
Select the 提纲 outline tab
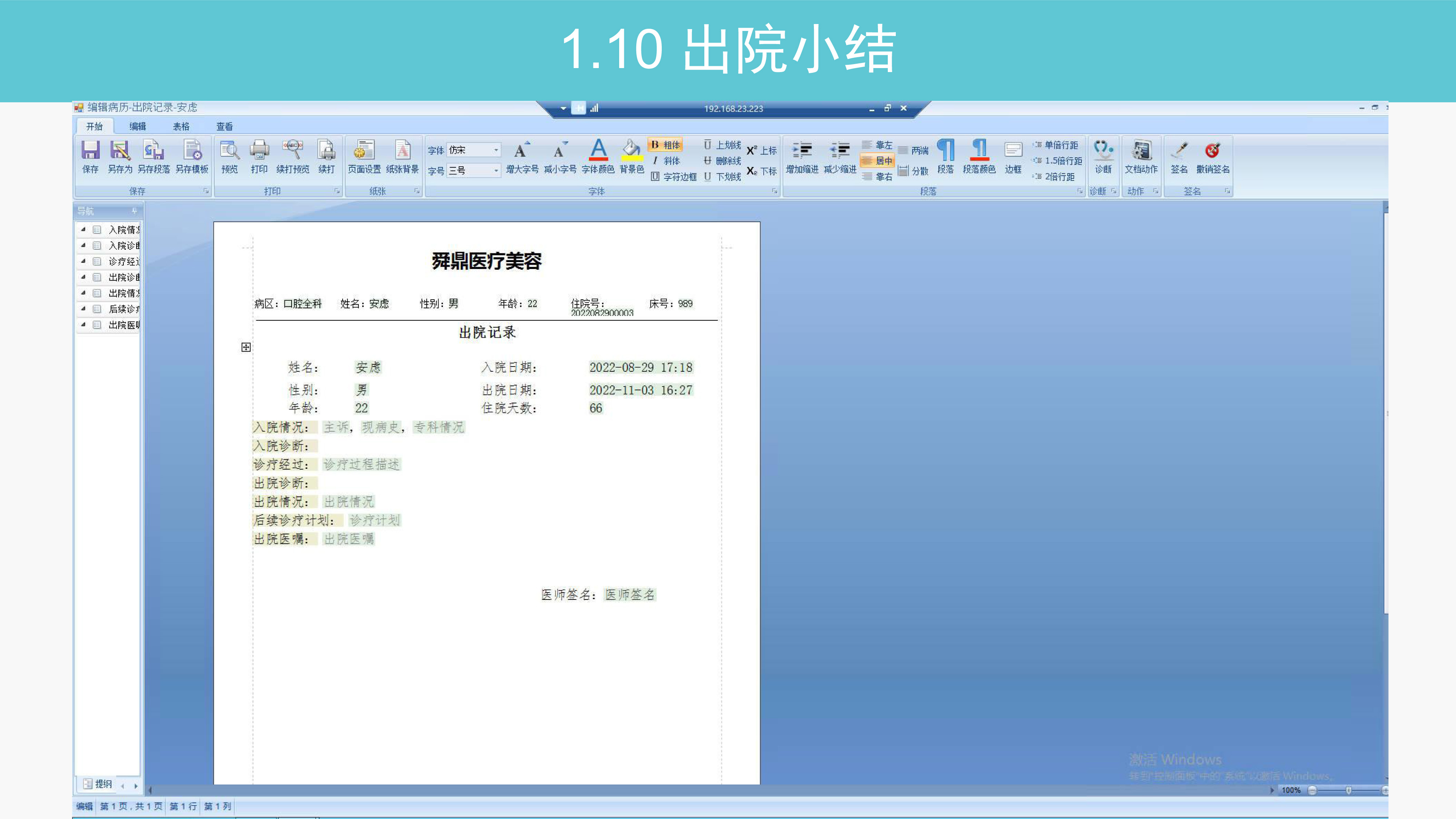point(97,784)
